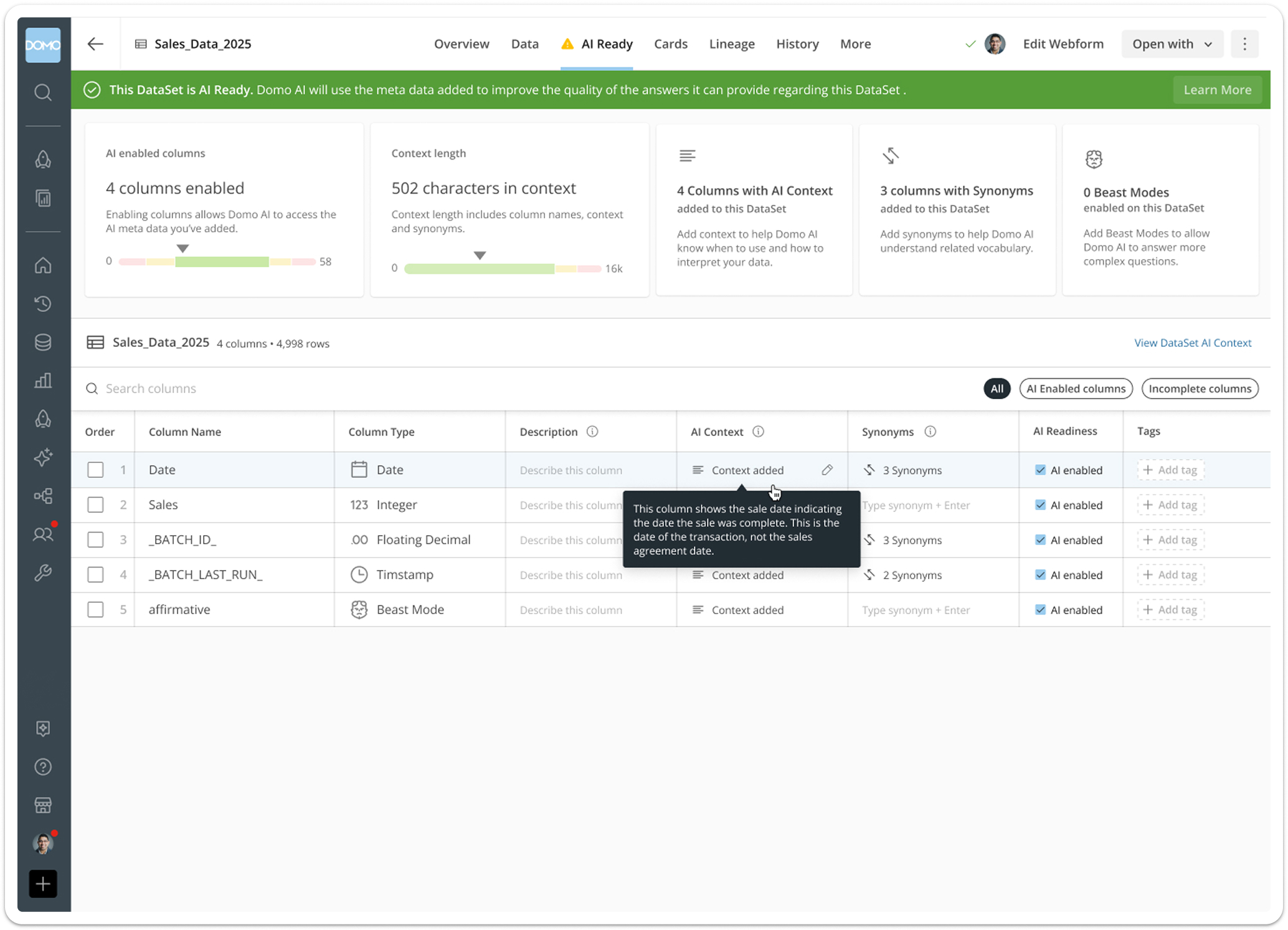
Task: Open the help question mark icon
Action: (43, 767)
